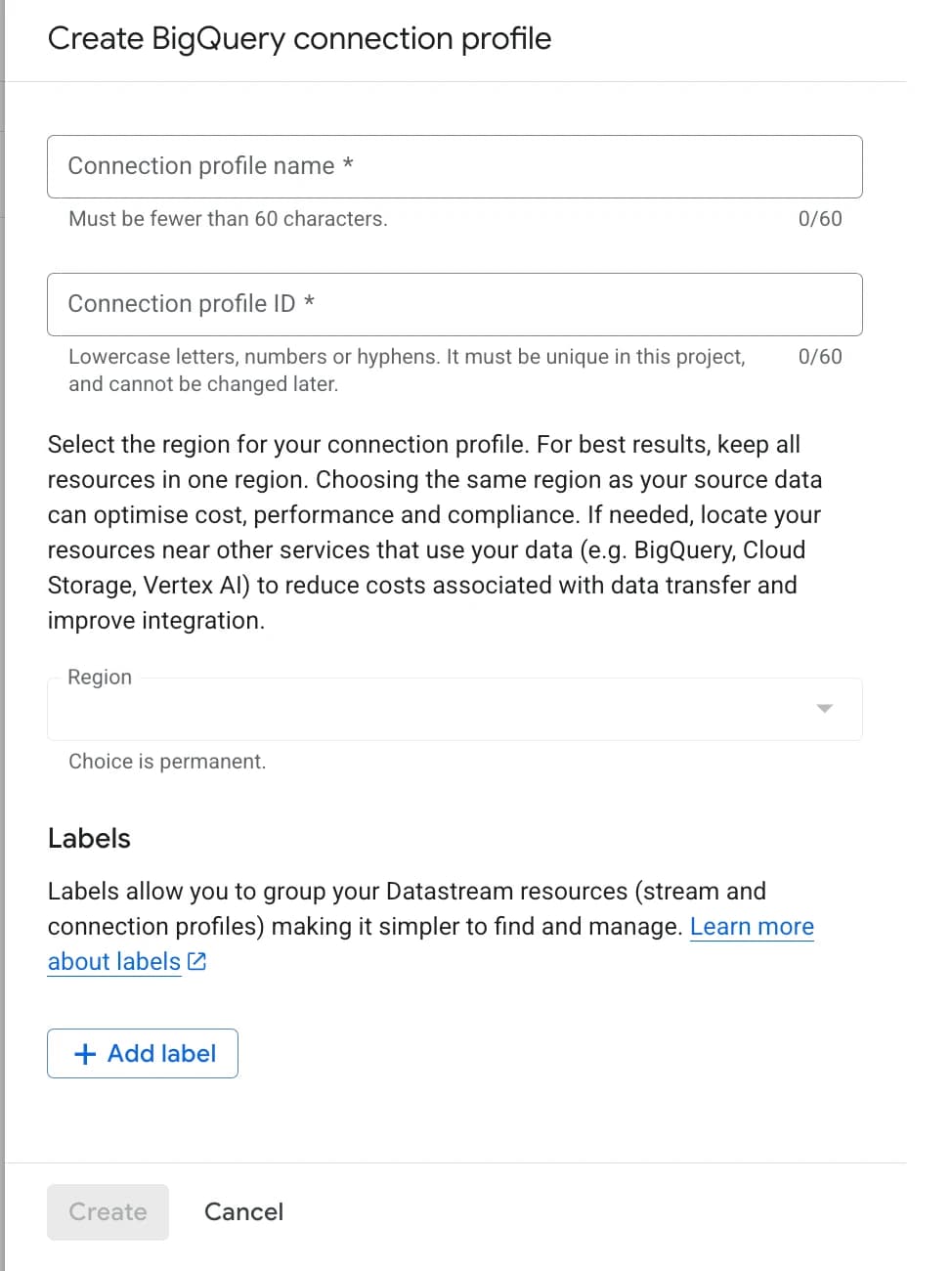Click inside the empty Region field
This screenshot has height=1271, width=952.
(x=391, y=711)
